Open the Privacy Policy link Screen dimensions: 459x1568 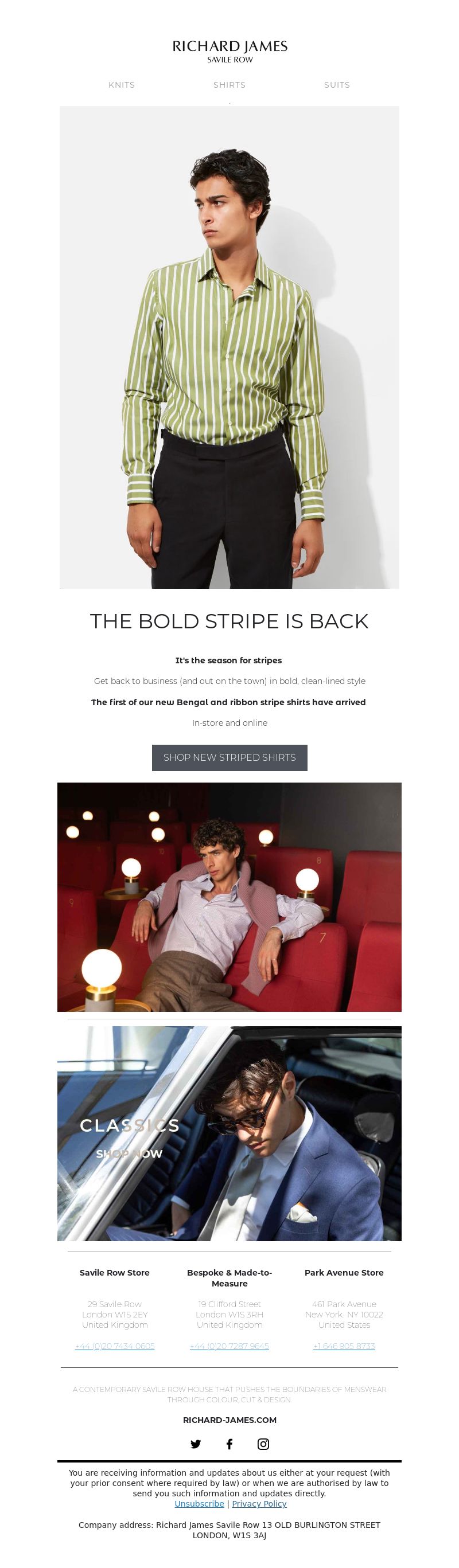coord(259,1503)
